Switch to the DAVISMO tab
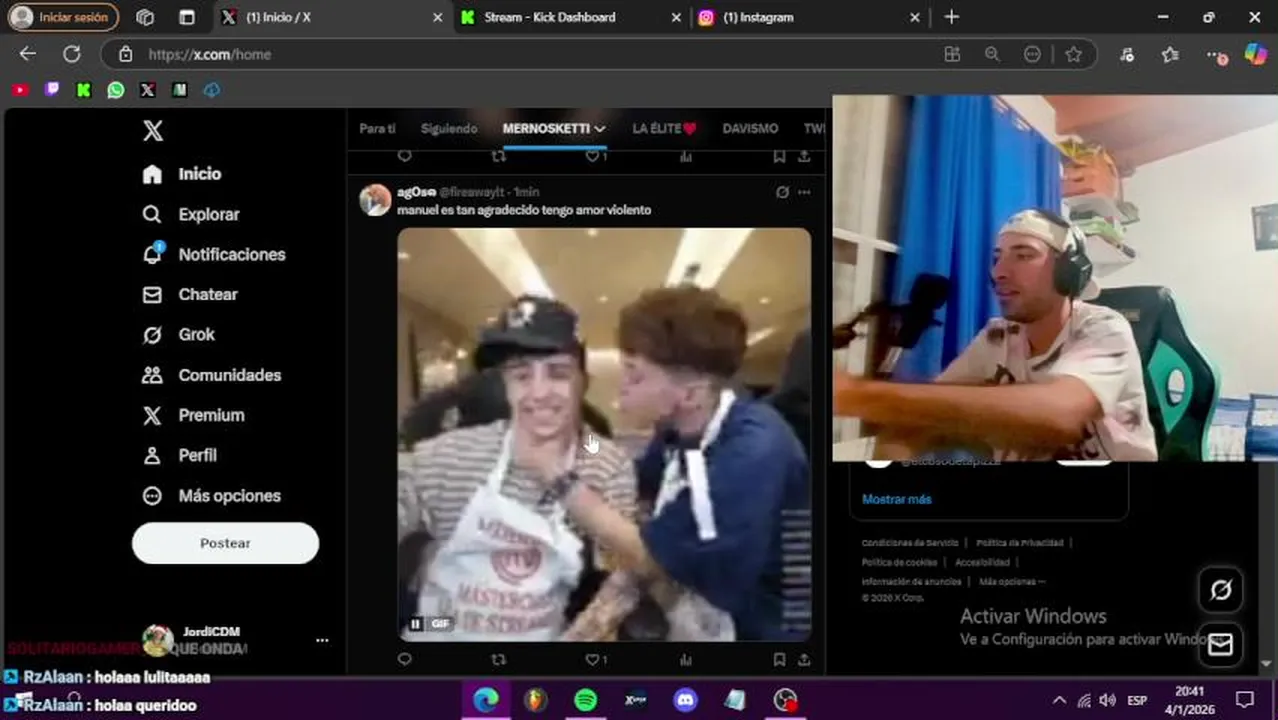The image size is (1278, 720). 750,129
